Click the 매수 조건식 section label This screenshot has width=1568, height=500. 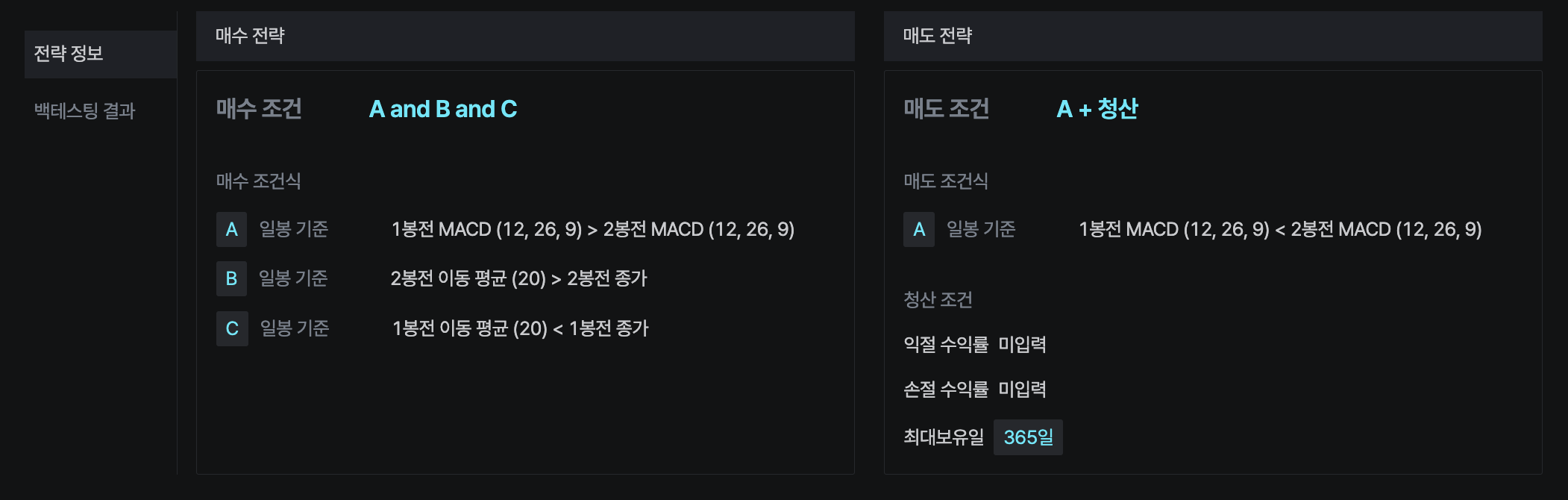point(258,181)
